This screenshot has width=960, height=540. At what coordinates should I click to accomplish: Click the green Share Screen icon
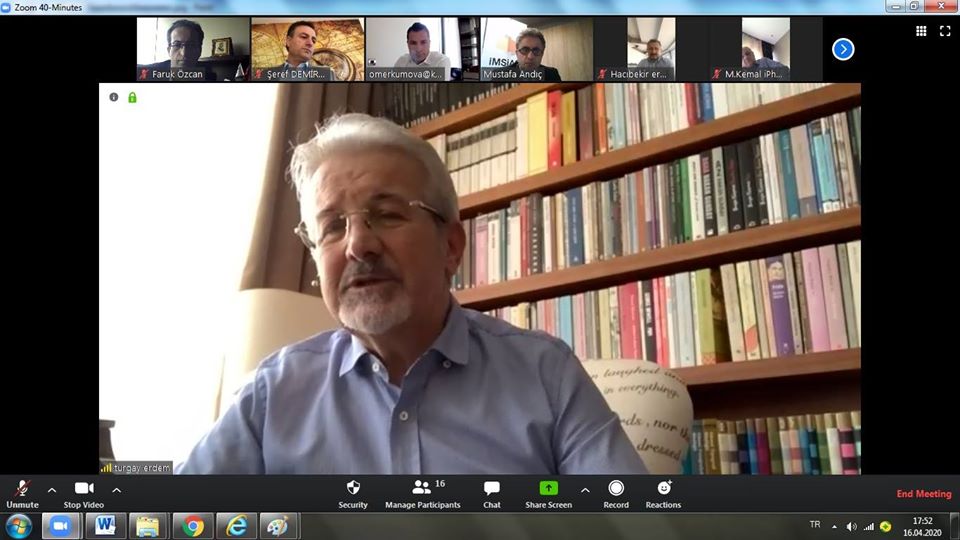pos(548,488)
